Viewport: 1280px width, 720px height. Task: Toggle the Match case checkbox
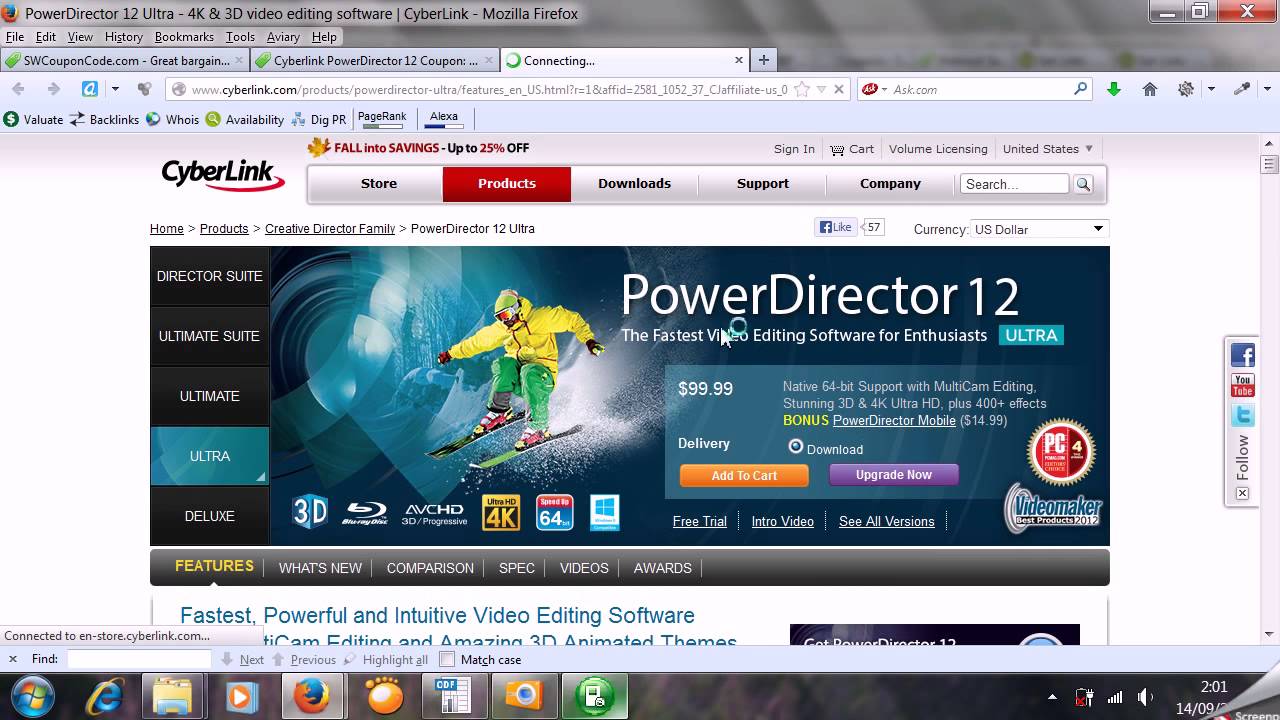[447, 659]
